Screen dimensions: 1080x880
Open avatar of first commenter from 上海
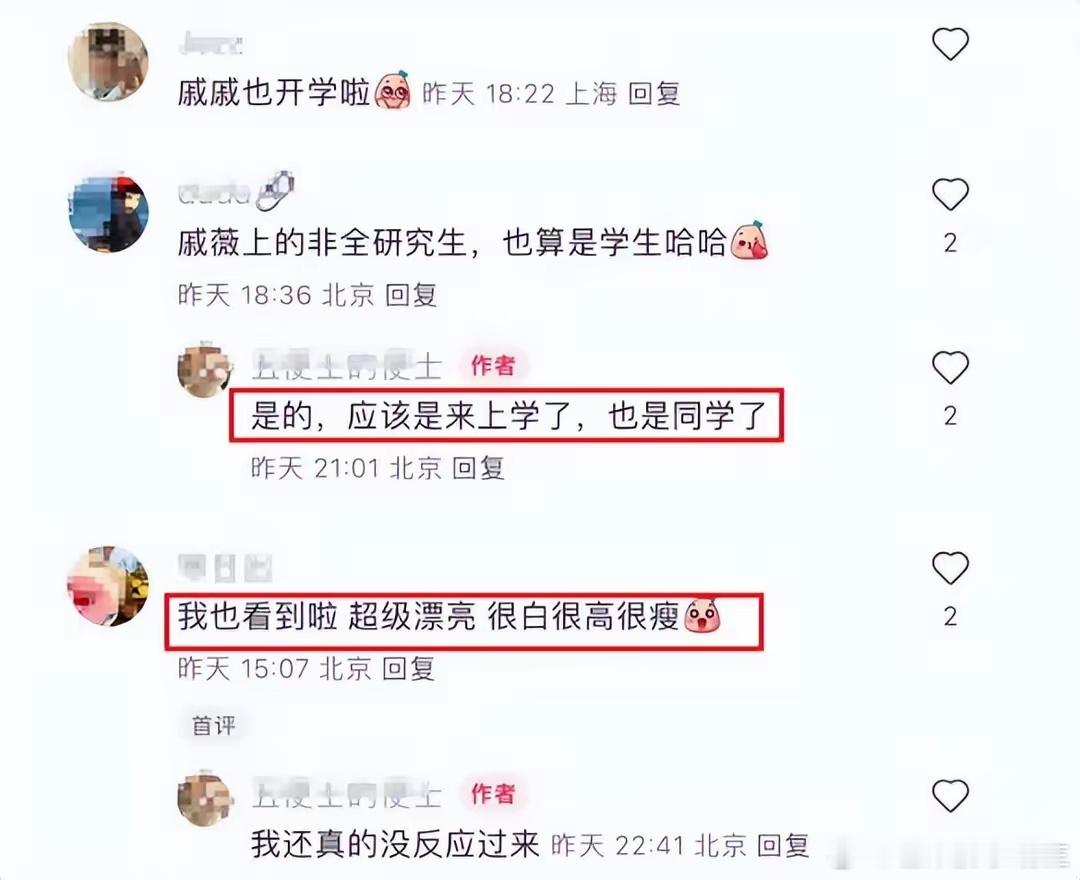[108, 61]
